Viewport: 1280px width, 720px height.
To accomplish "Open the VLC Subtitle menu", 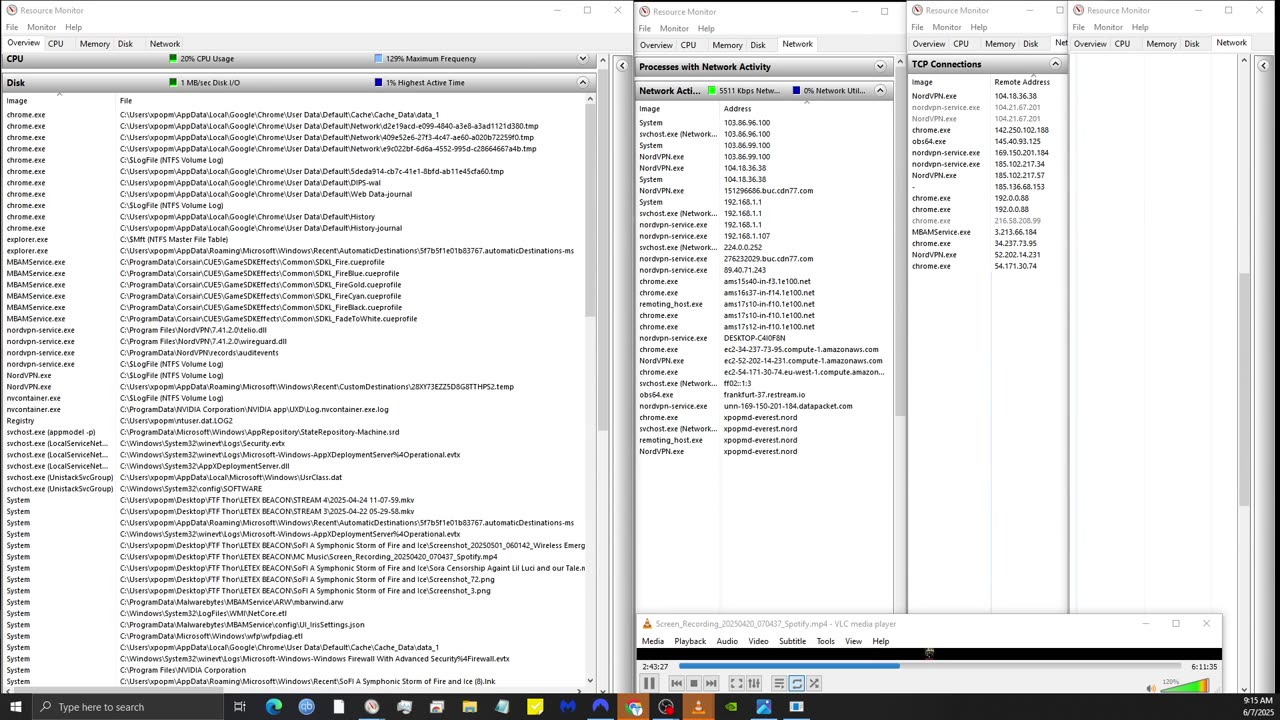I will [792, 642].
